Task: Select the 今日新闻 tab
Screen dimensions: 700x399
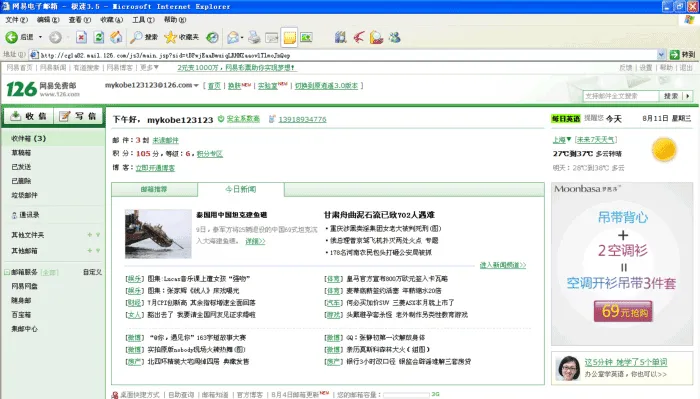Action: 241,189
